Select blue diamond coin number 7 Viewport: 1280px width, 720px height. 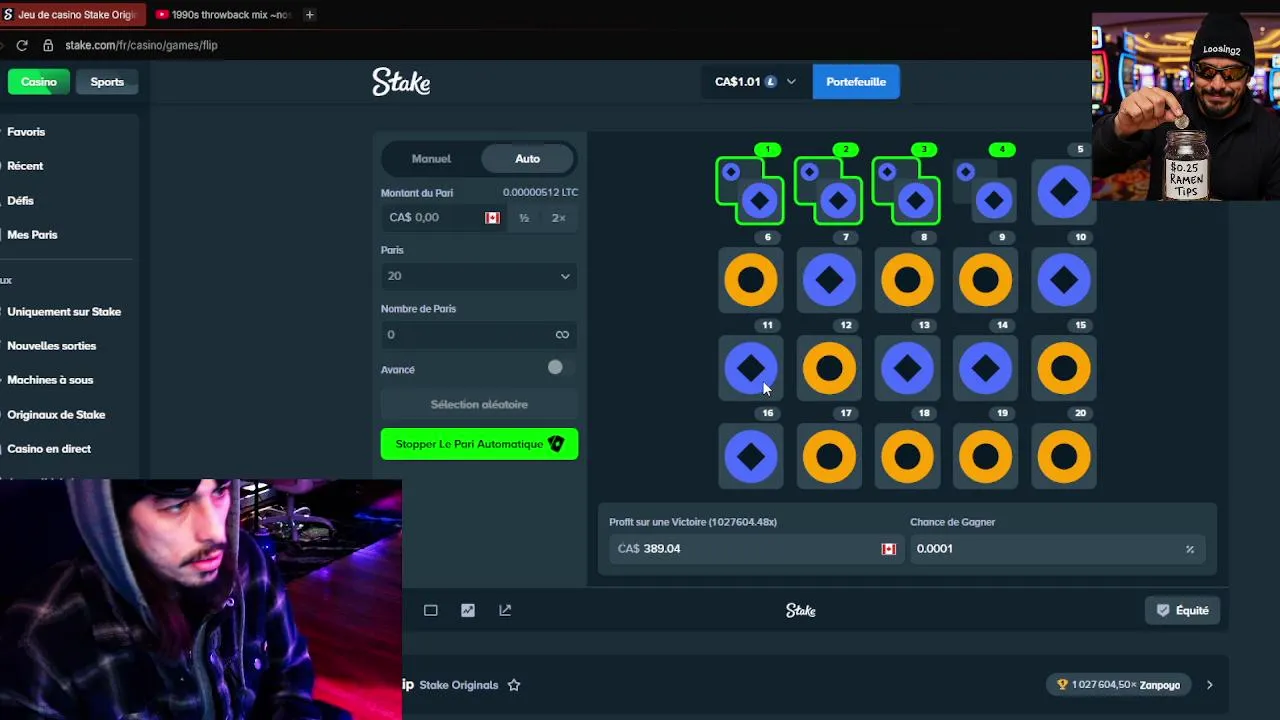click(x=828, y=281)
